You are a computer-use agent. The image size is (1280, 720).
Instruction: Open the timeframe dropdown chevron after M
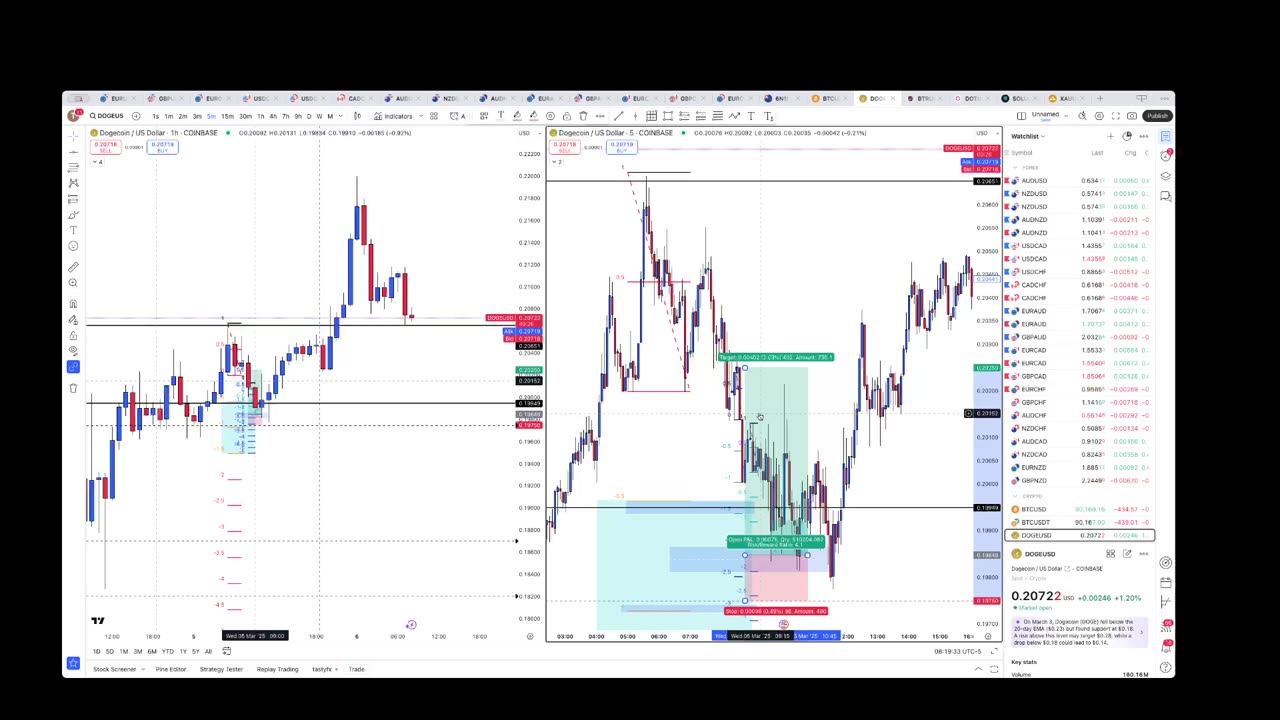[340, 116]
